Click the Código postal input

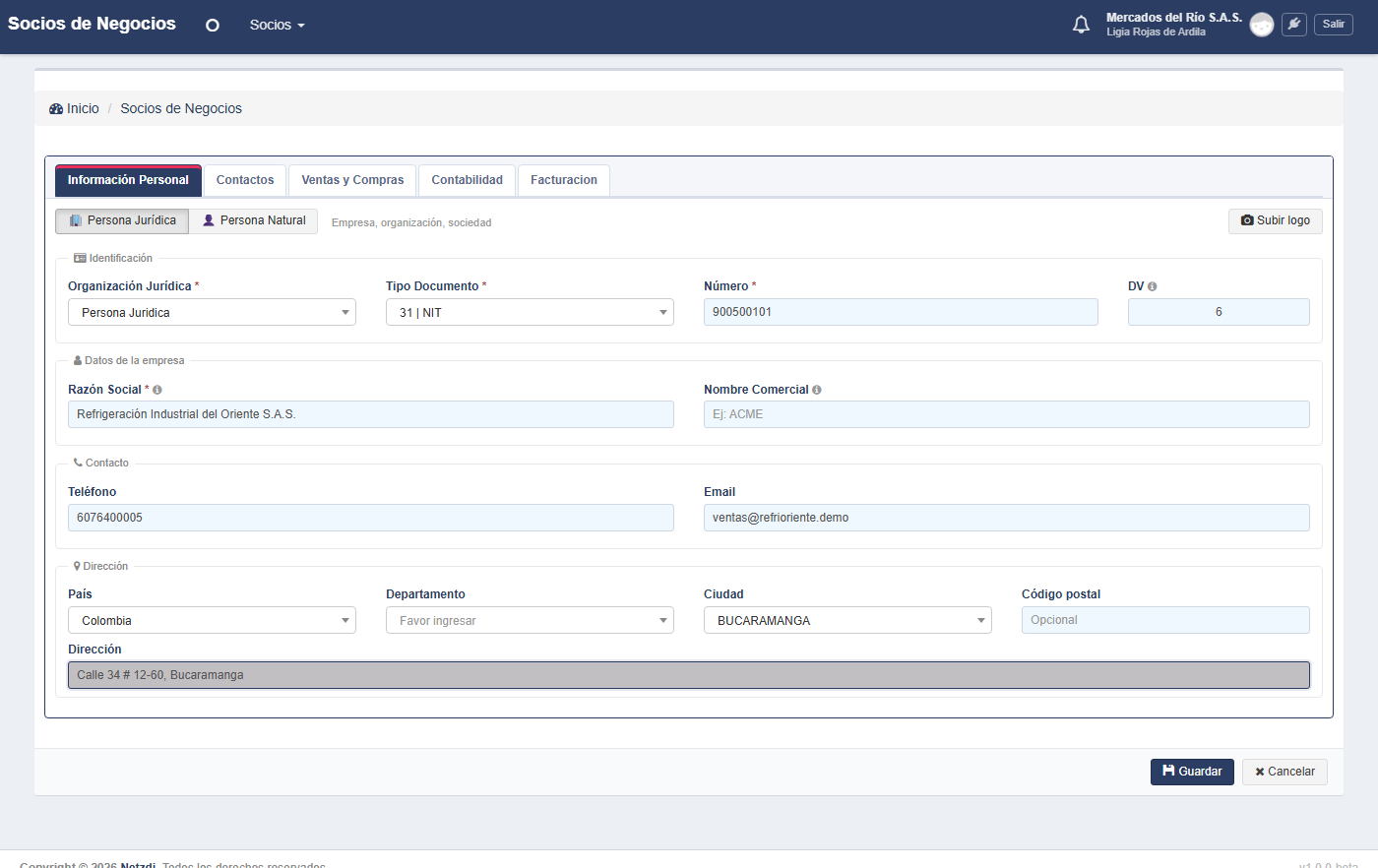pos(1165,620)
